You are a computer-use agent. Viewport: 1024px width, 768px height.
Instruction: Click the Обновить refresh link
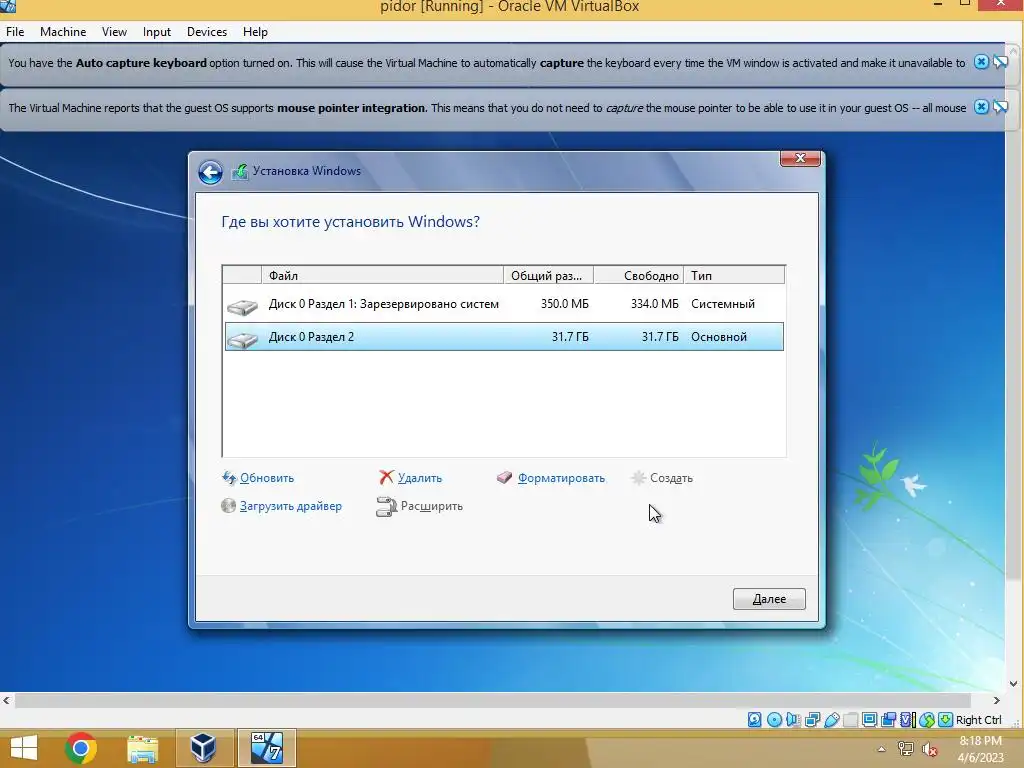click(266, 478)
